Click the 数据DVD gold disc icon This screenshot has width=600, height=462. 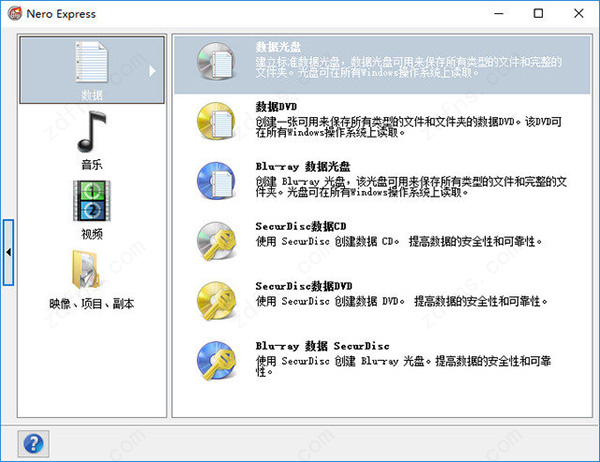[x=215, y=121]
